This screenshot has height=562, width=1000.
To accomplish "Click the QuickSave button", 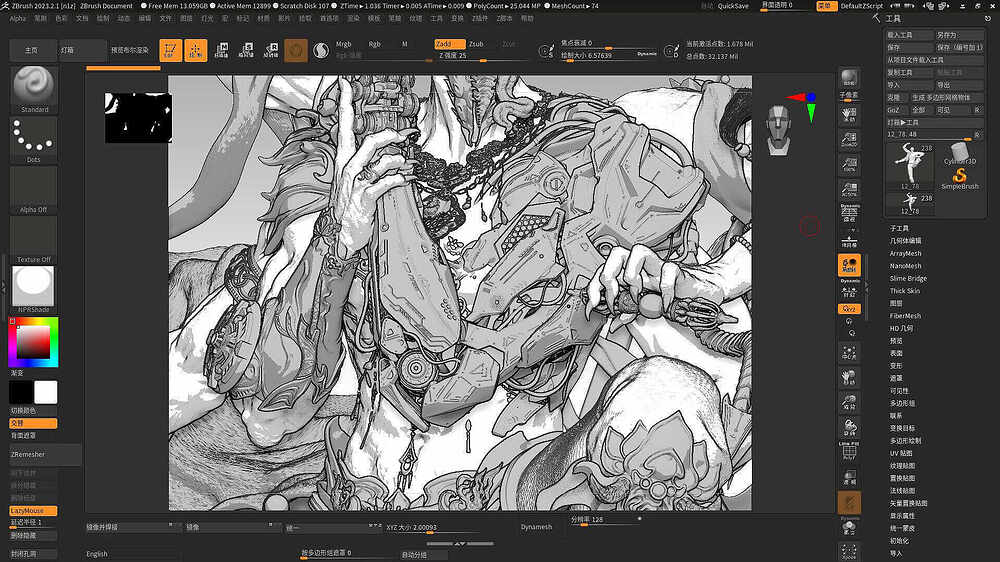I will (x=733, y=6).
